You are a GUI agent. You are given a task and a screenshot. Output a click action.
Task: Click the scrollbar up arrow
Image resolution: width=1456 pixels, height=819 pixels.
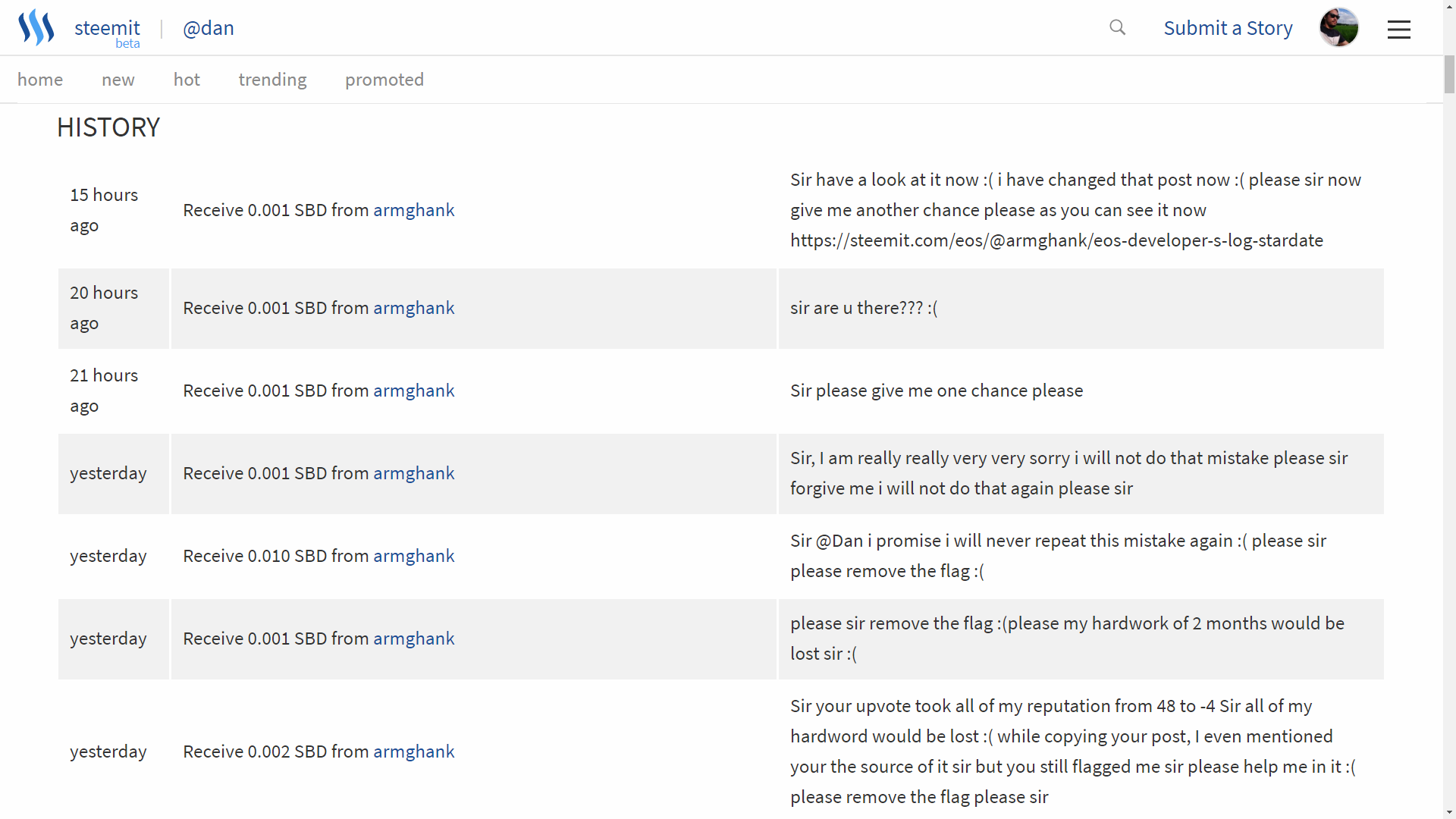coord(1449,6)
